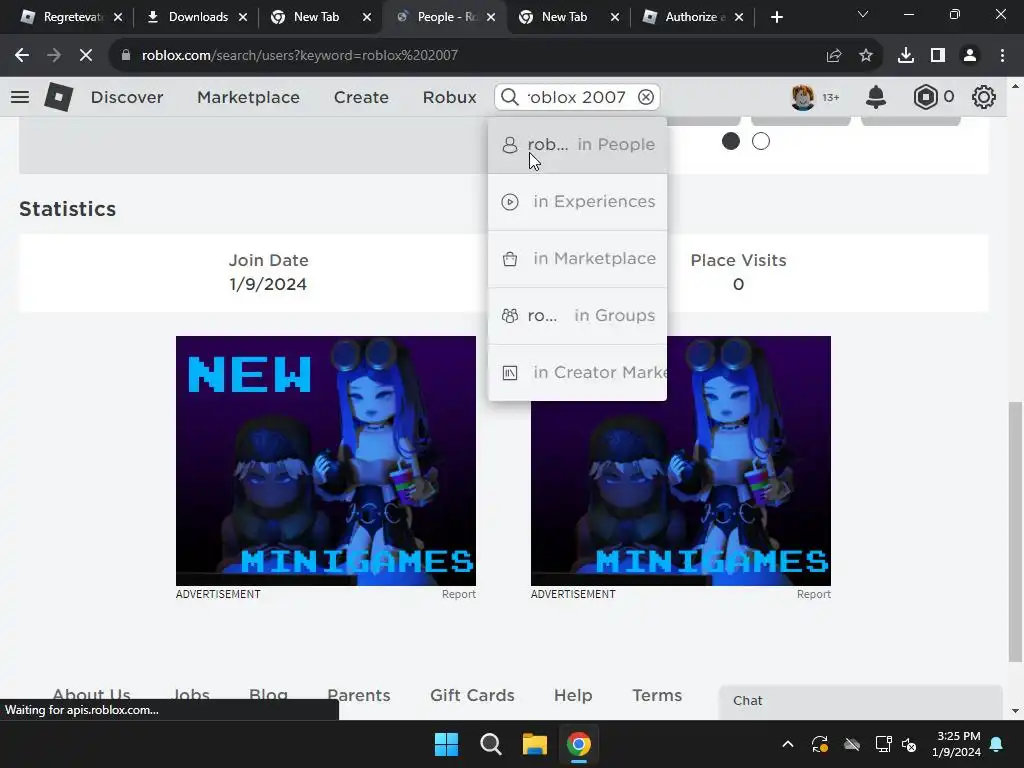Image resolution: width=1024 pixels, height=768 pixels.
Task: Click the Windows Start button
Action: click(x=447, y=744)
